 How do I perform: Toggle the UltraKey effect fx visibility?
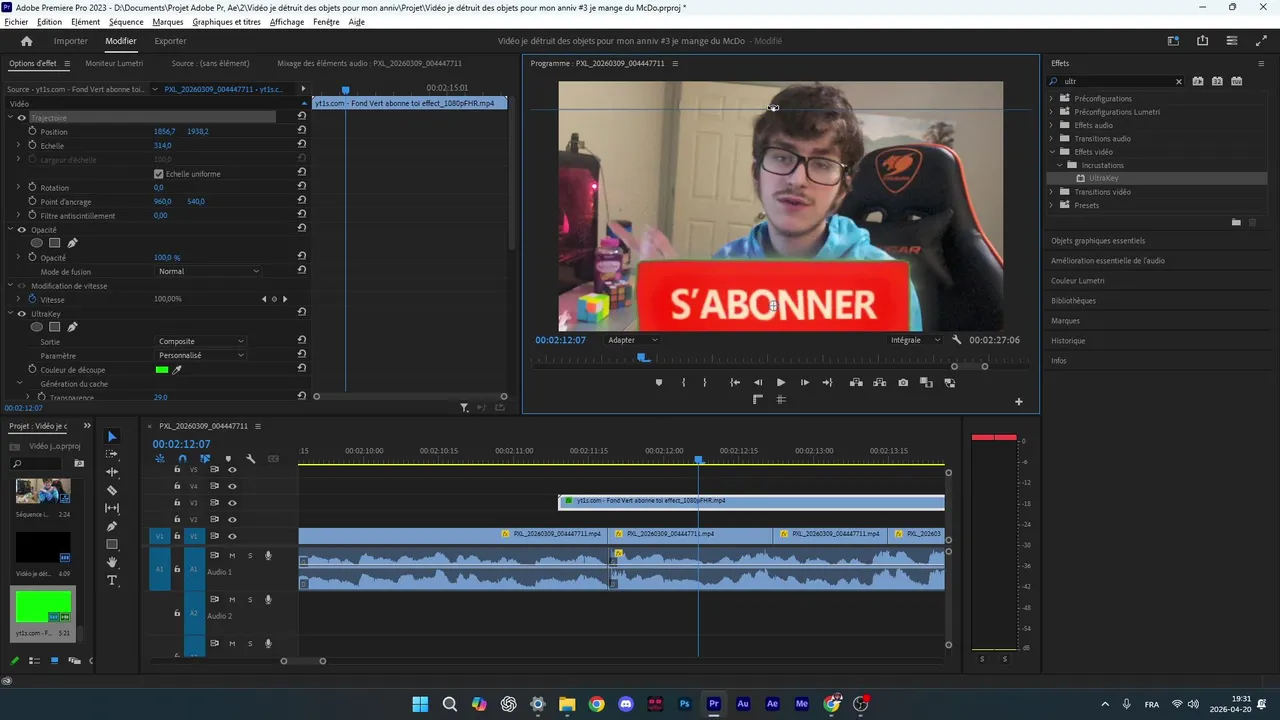pos(21,314)
